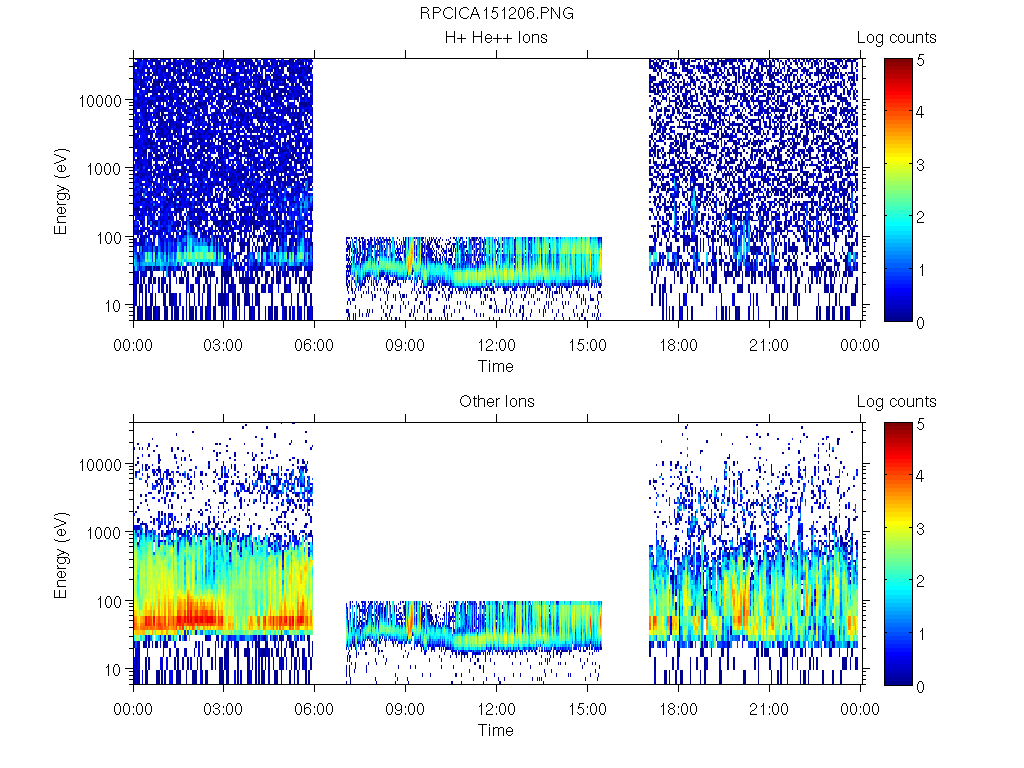
Task: Click the RPCICA151206.PNG title text
Action: tap(496, 14)
